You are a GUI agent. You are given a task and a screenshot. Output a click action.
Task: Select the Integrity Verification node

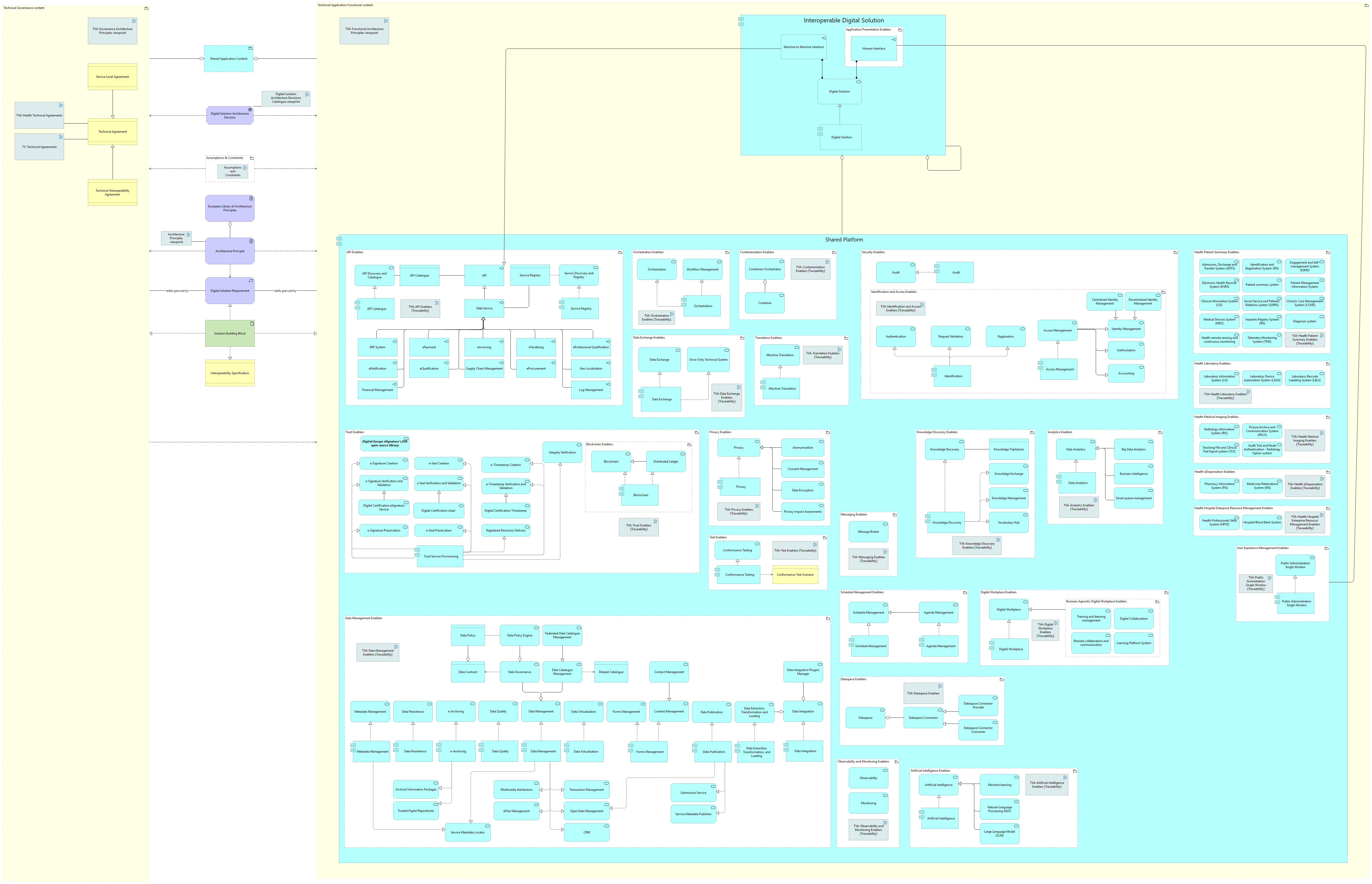pos(562,452)
